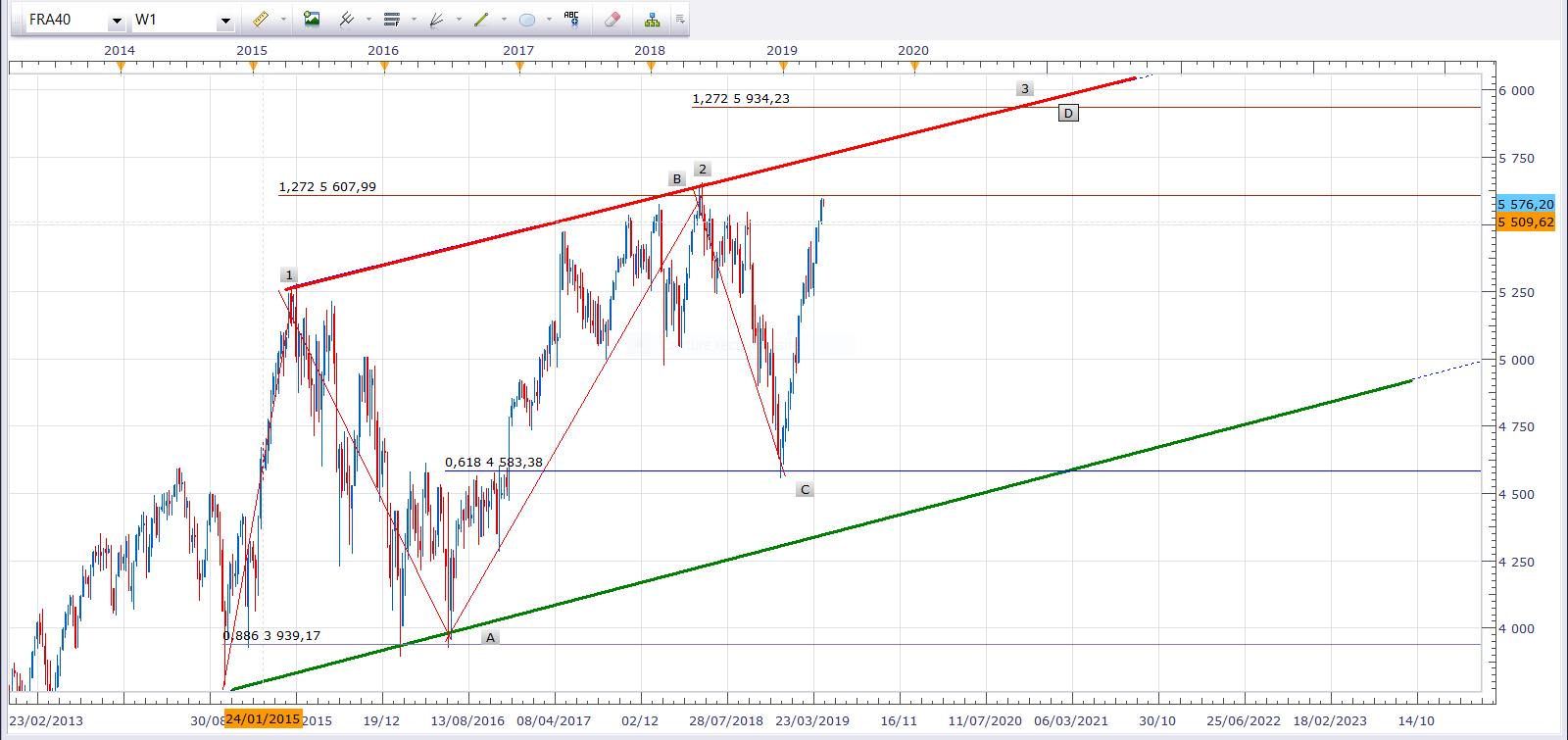Expand the shape tool options arrow
This screenshot has width=1568, height=740.
click(x=549, y=19)
